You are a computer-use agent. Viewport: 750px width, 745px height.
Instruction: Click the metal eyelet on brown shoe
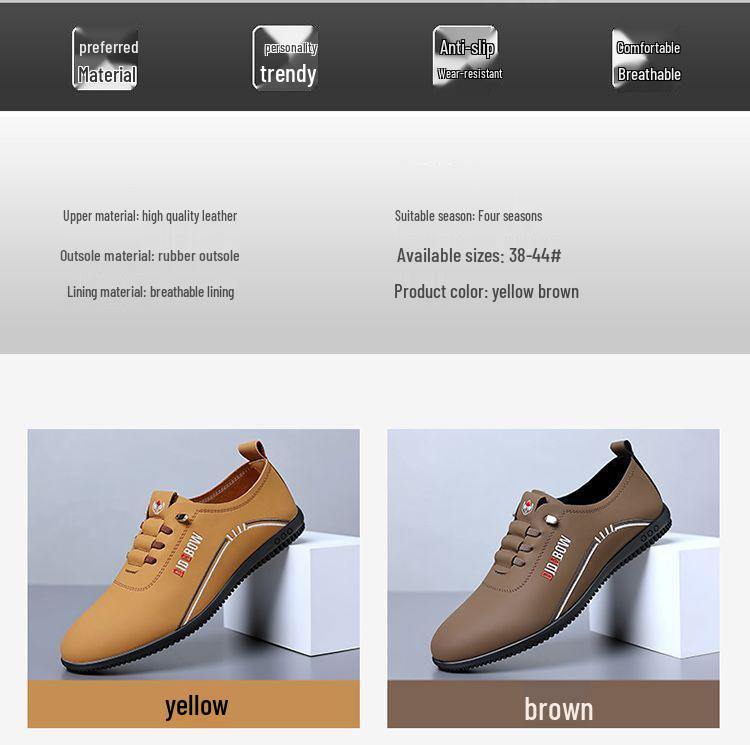coord(552,520)
